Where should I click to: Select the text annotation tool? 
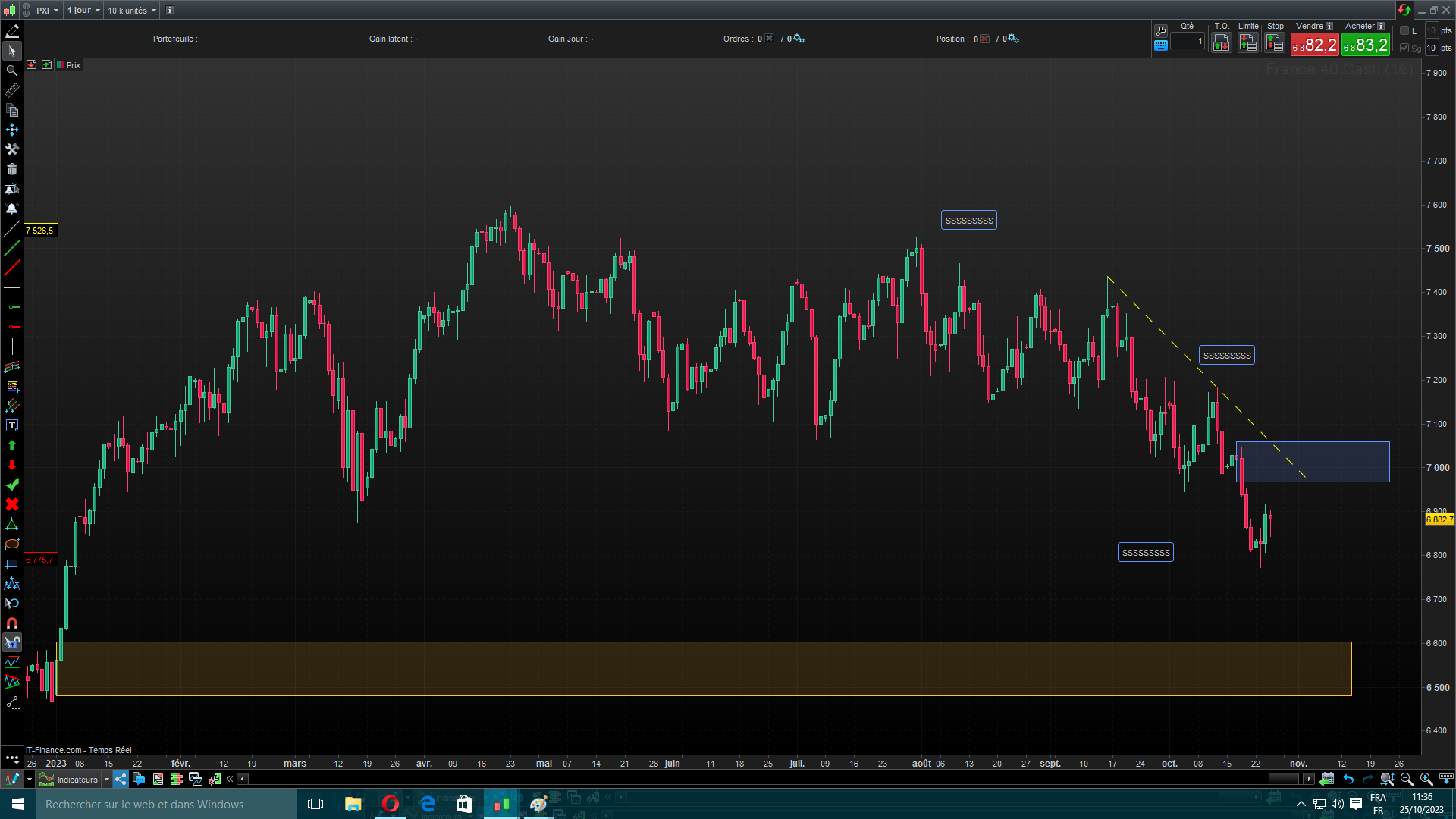pos(12,425)
